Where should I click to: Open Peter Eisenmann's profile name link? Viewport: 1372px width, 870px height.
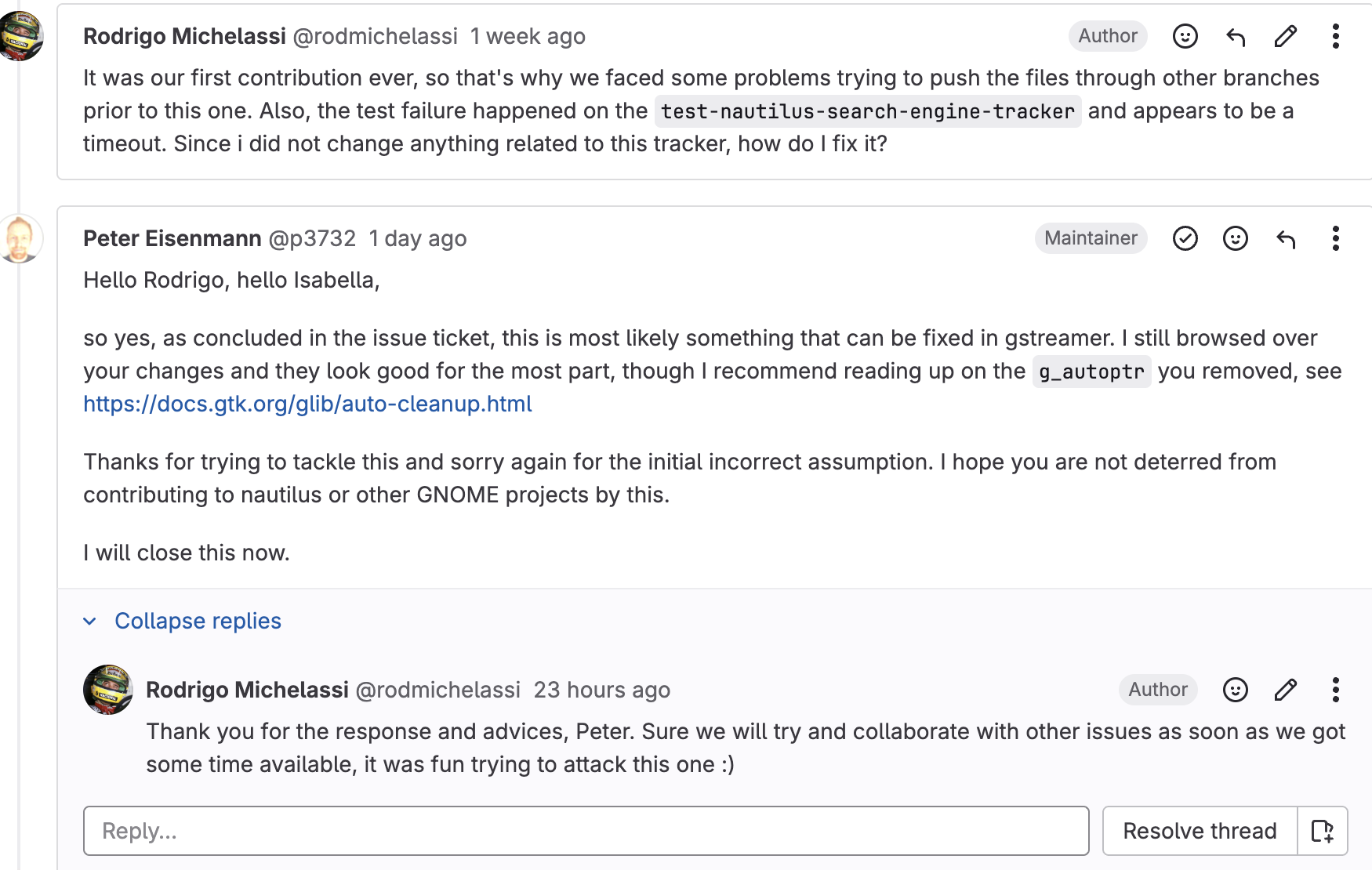pyautogui.click(x=172, y=238)
